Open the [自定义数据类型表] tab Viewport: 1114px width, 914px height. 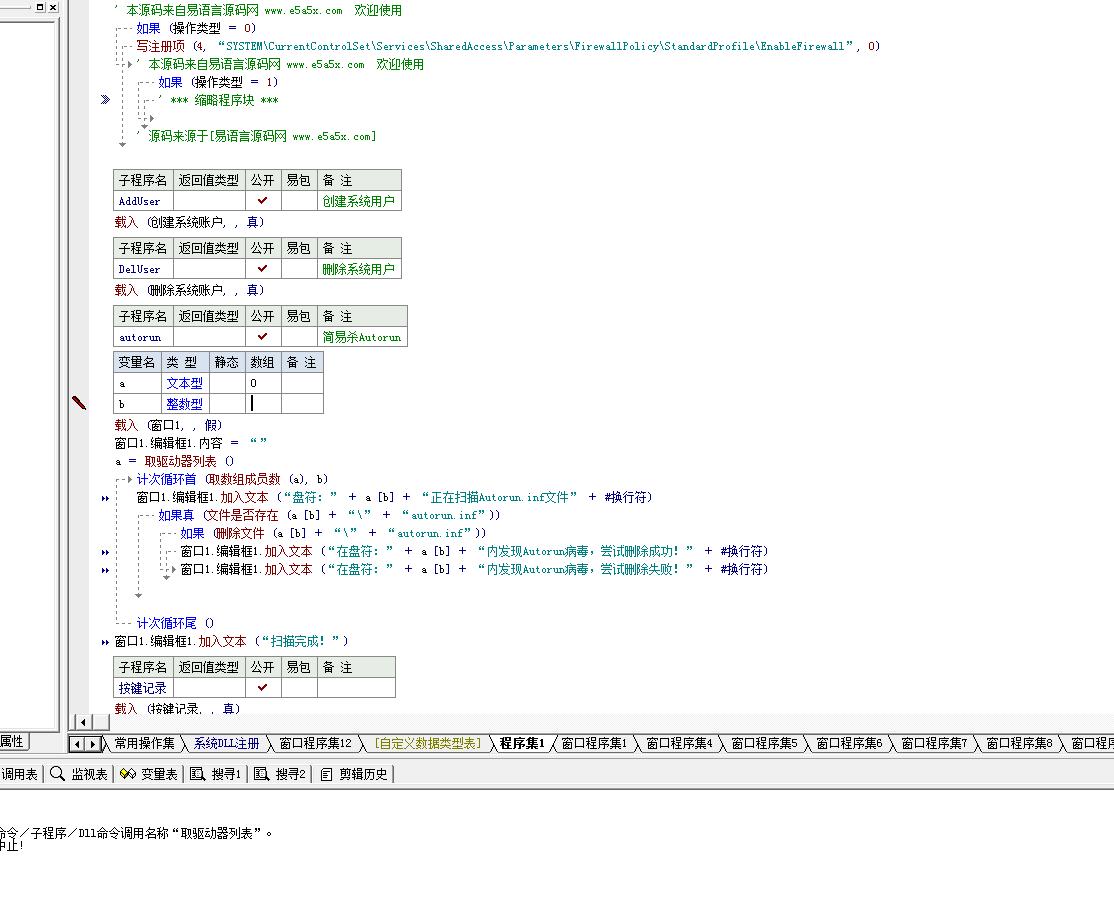[x=428, y=743]
